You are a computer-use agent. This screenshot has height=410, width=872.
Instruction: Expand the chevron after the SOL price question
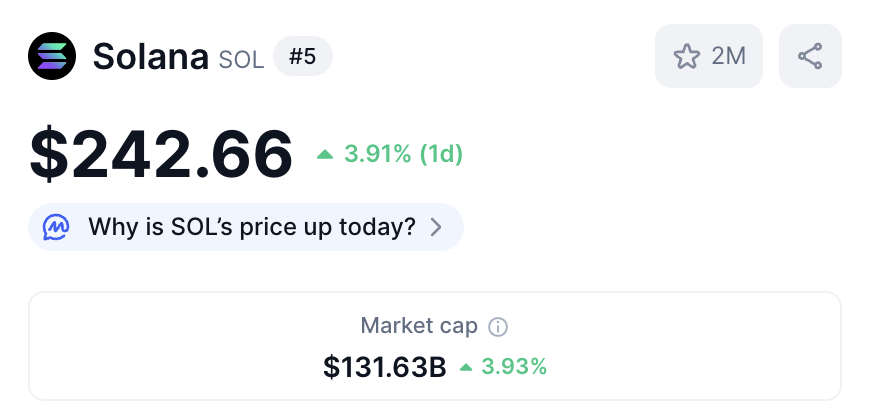pos(436,227)
